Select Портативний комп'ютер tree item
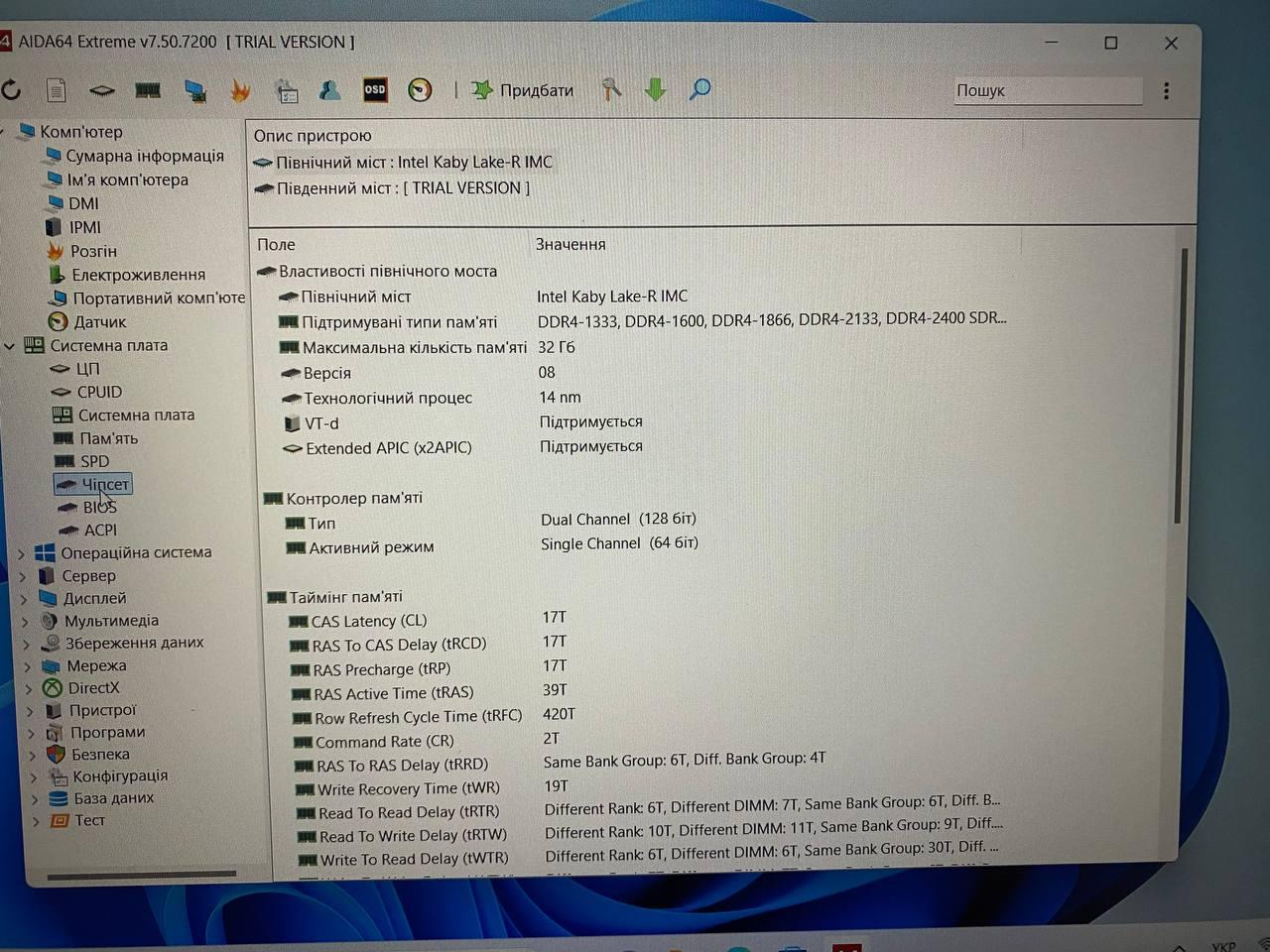Image resolution: width=1270 pixels, height=952 pixels. click(159, 297)
